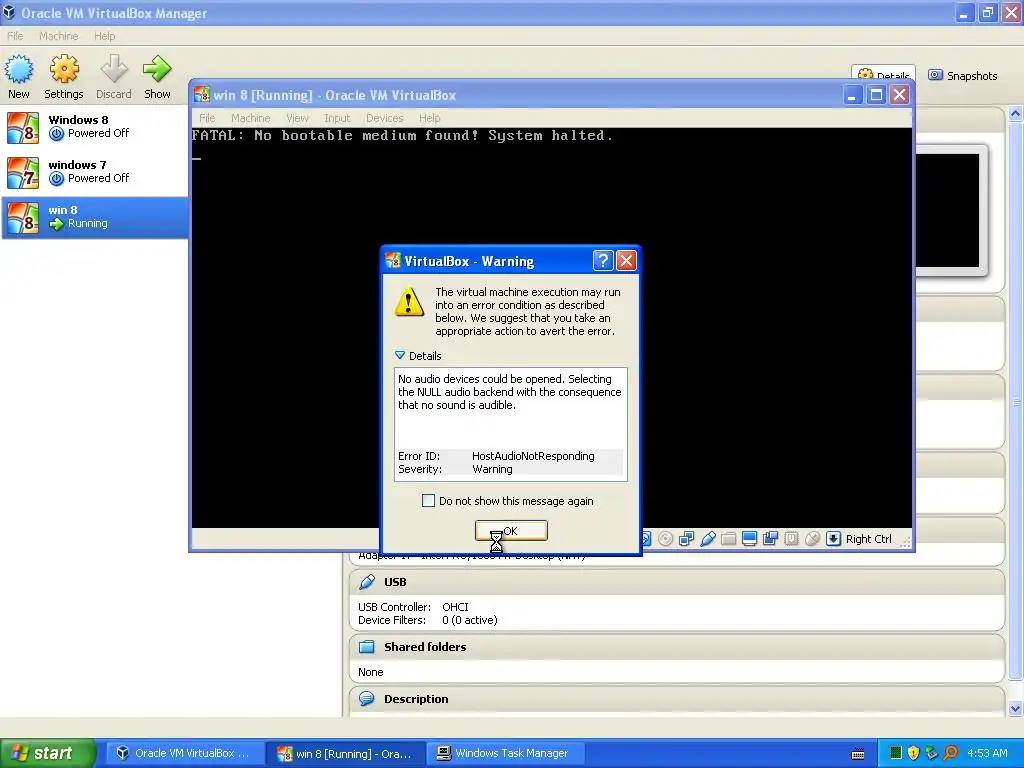This screenshot has height=768, width=1024.
Task: Open File menu in win 8 VM window
Action: (x=207, y=118)
